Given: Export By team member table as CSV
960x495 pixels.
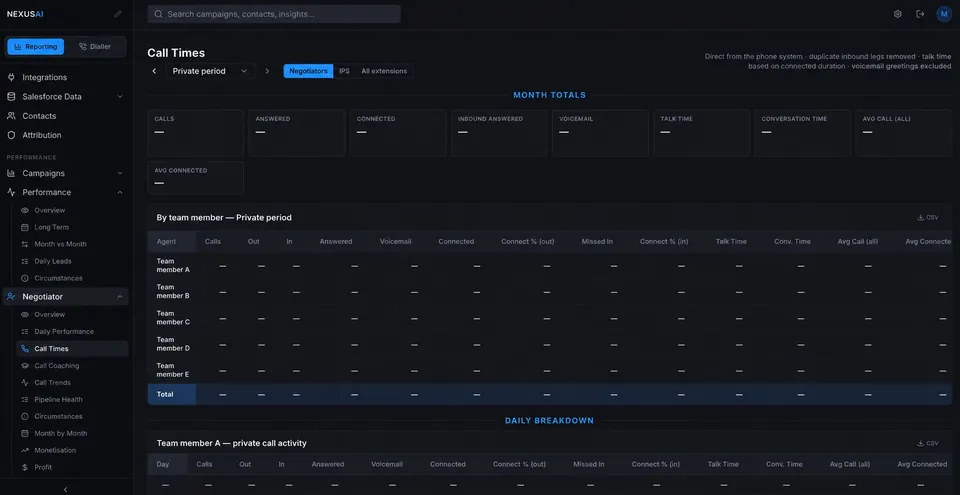Looking at the screenshot, I should [x=928, y=217].
